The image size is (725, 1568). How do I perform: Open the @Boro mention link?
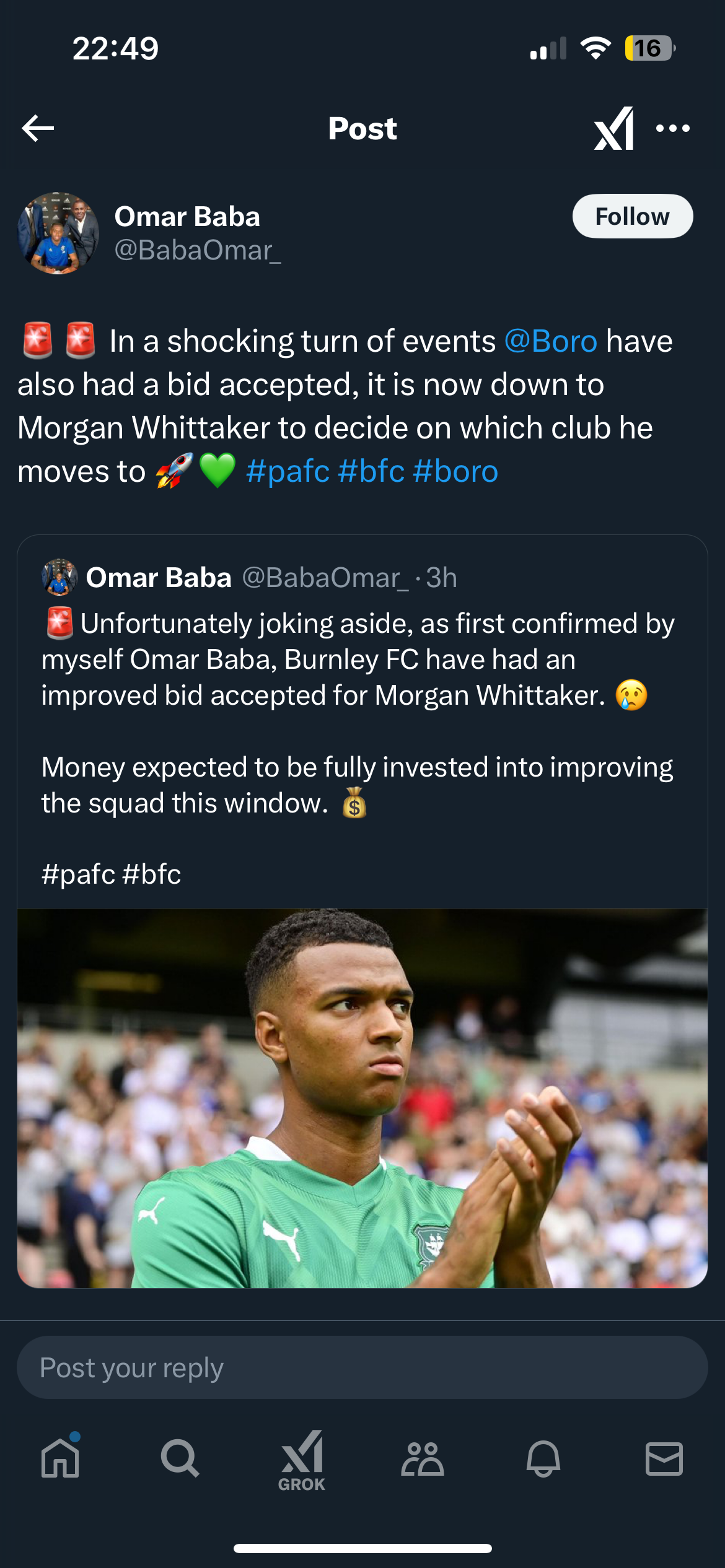(551, 341)
